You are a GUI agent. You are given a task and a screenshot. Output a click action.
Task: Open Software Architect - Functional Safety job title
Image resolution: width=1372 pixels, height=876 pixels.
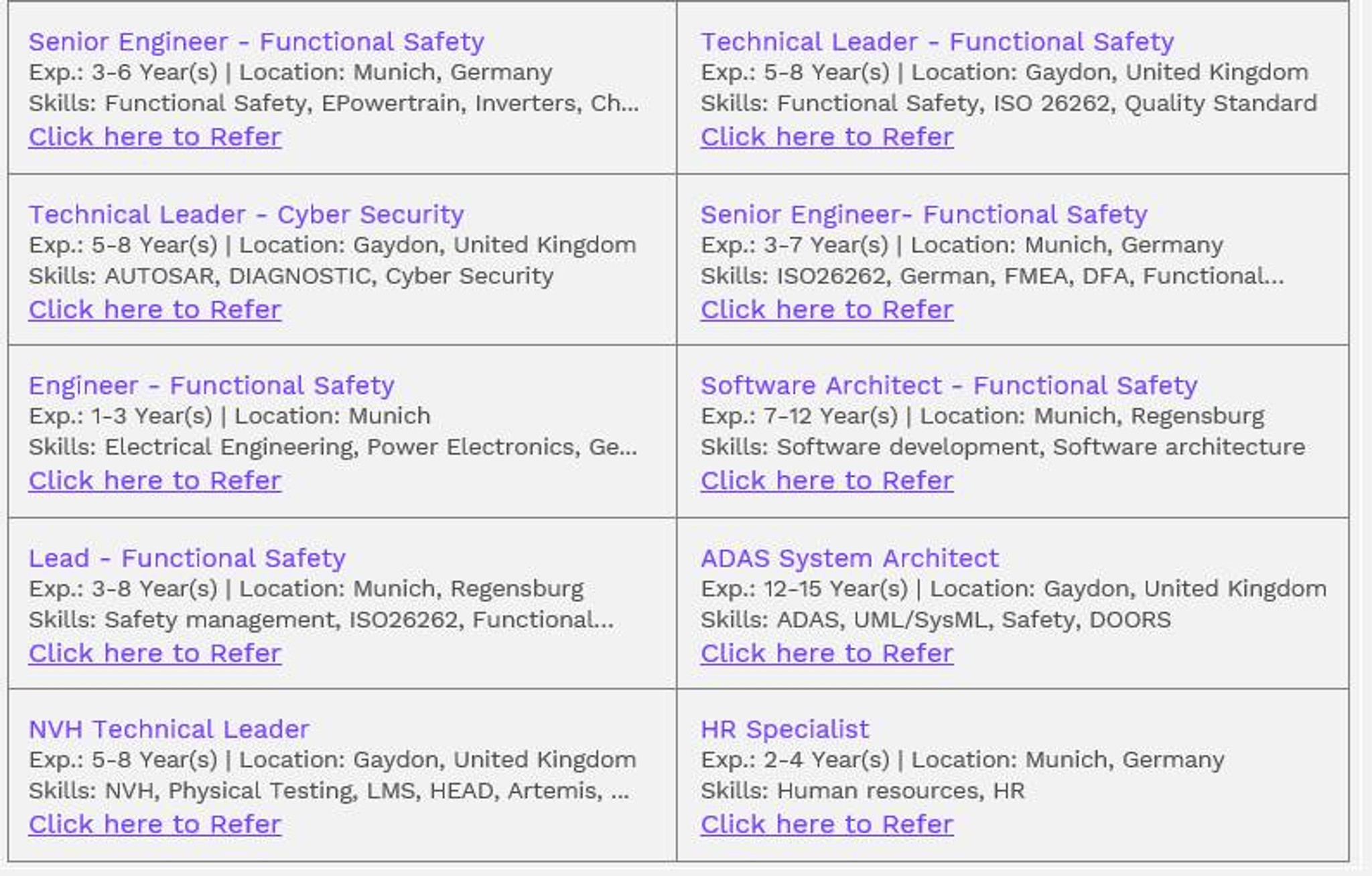tap(949, 385)
